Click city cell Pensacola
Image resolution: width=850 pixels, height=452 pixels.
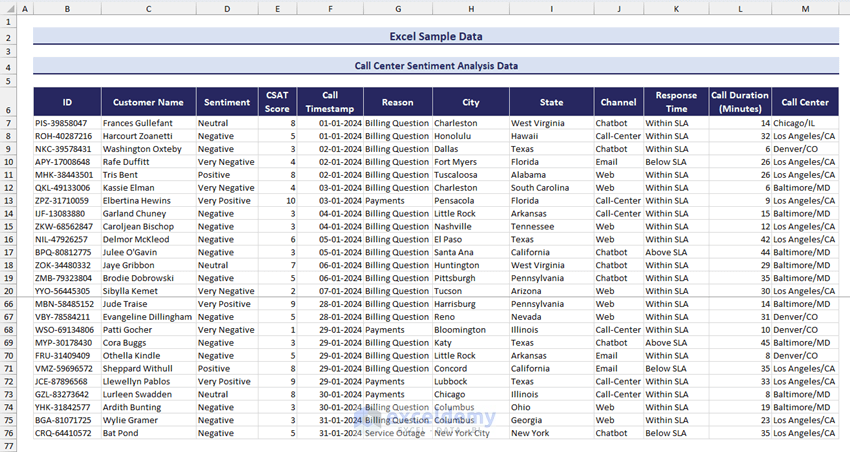(471, 201)
